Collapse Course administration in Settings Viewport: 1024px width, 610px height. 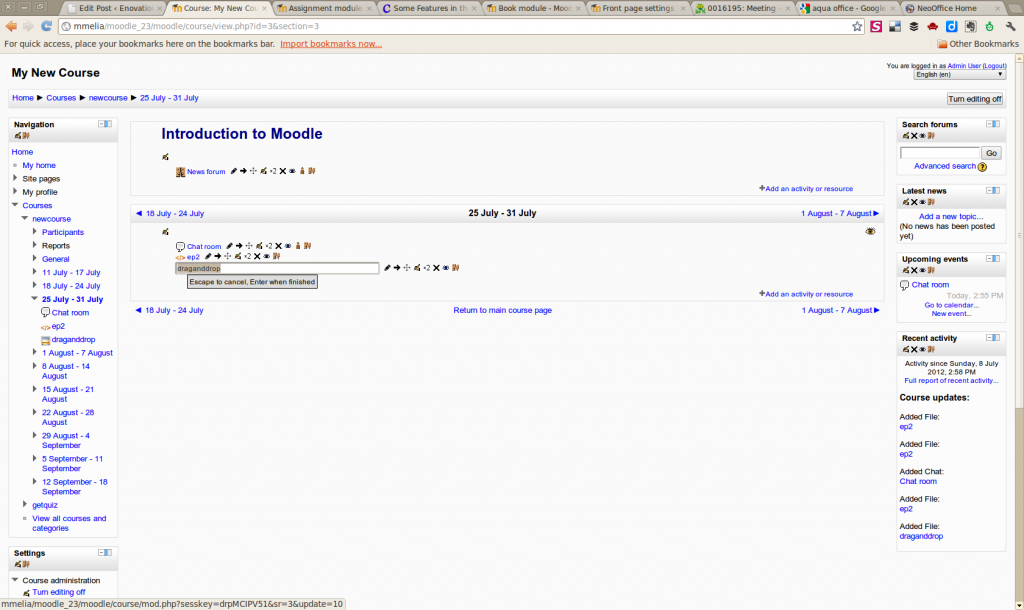coord(15,580)
